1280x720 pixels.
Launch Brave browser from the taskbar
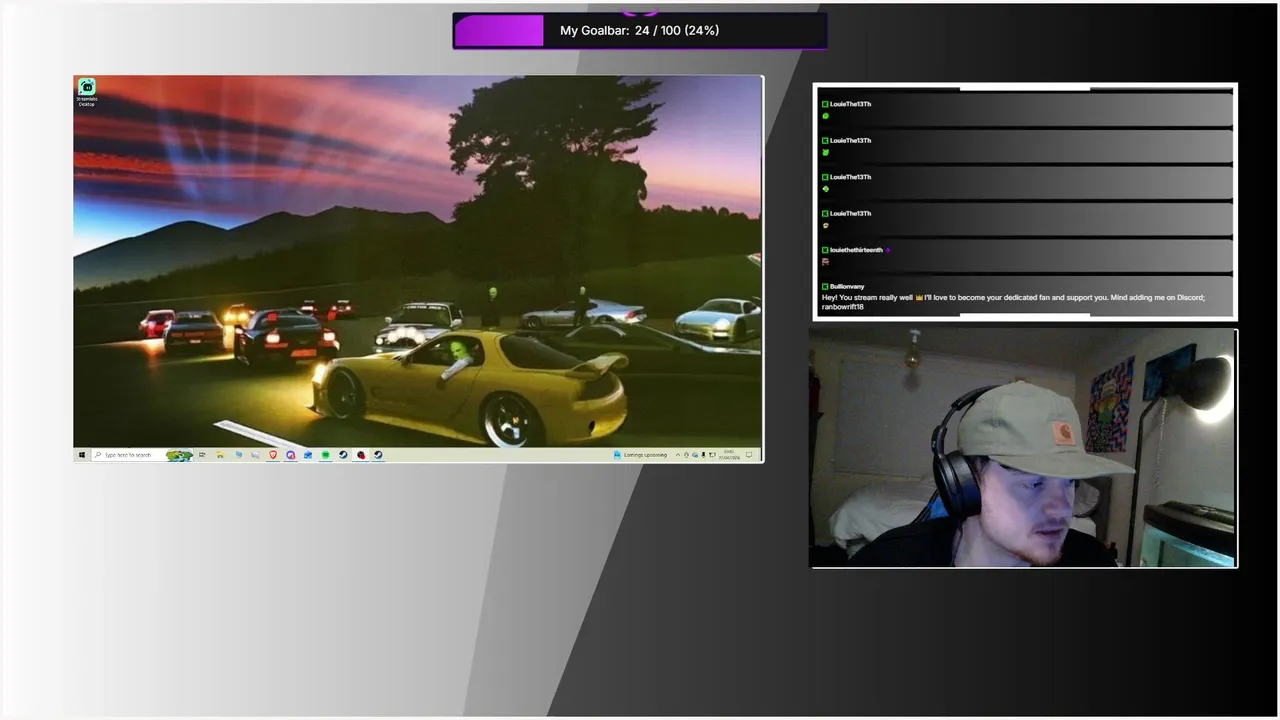coord(274,455)
